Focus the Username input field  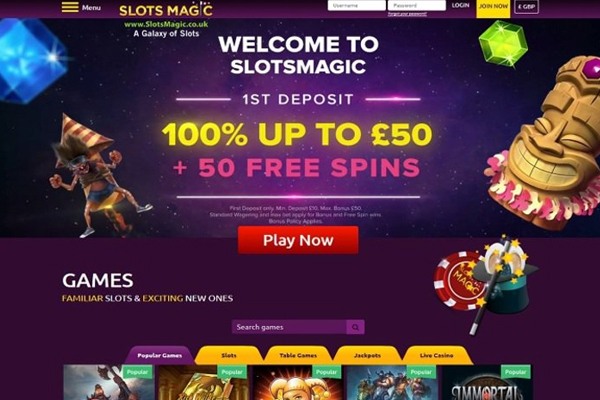point(357,5)
